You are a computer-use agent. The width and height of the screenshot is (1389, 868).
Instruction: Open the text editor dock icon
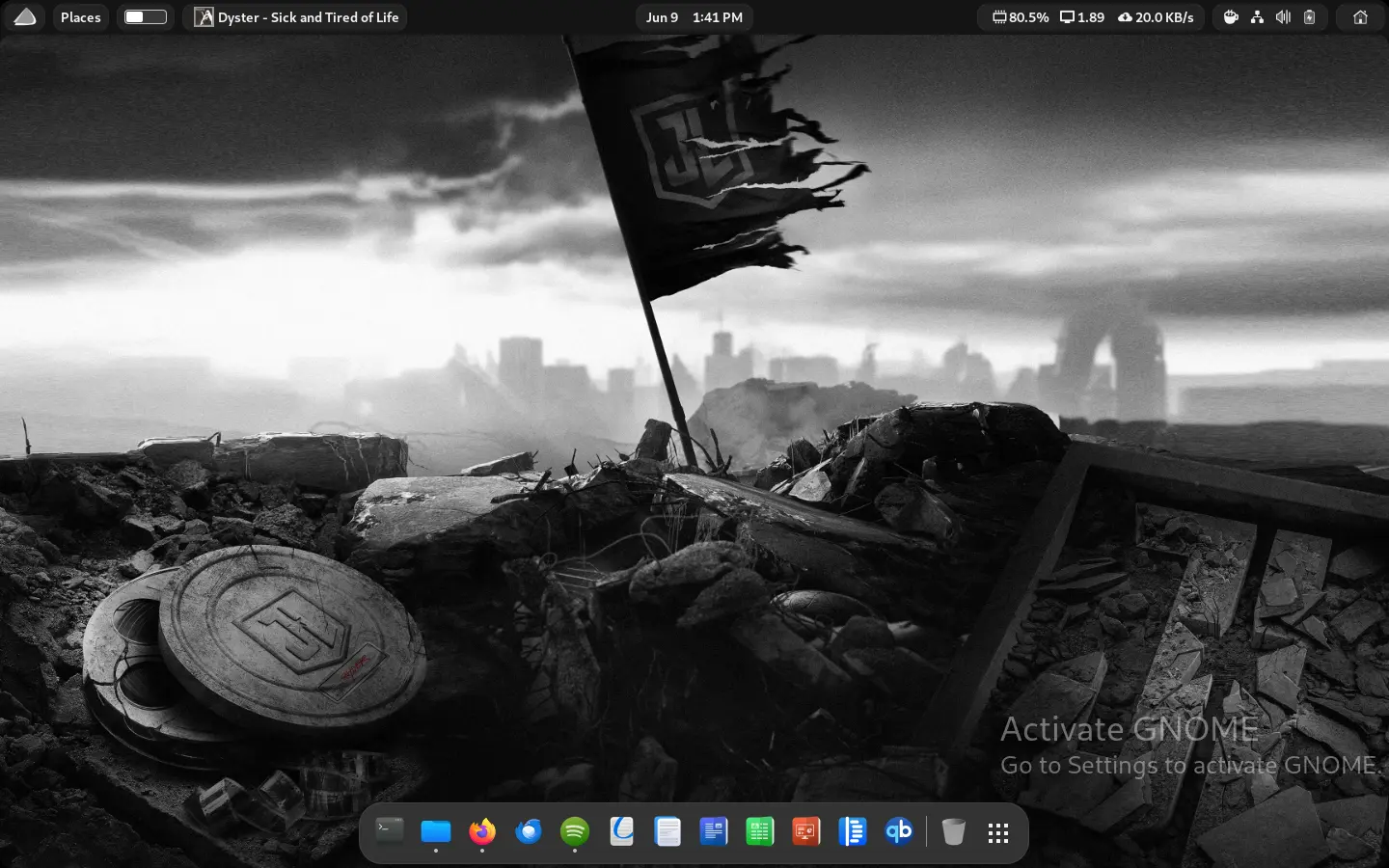pos(667,831)
